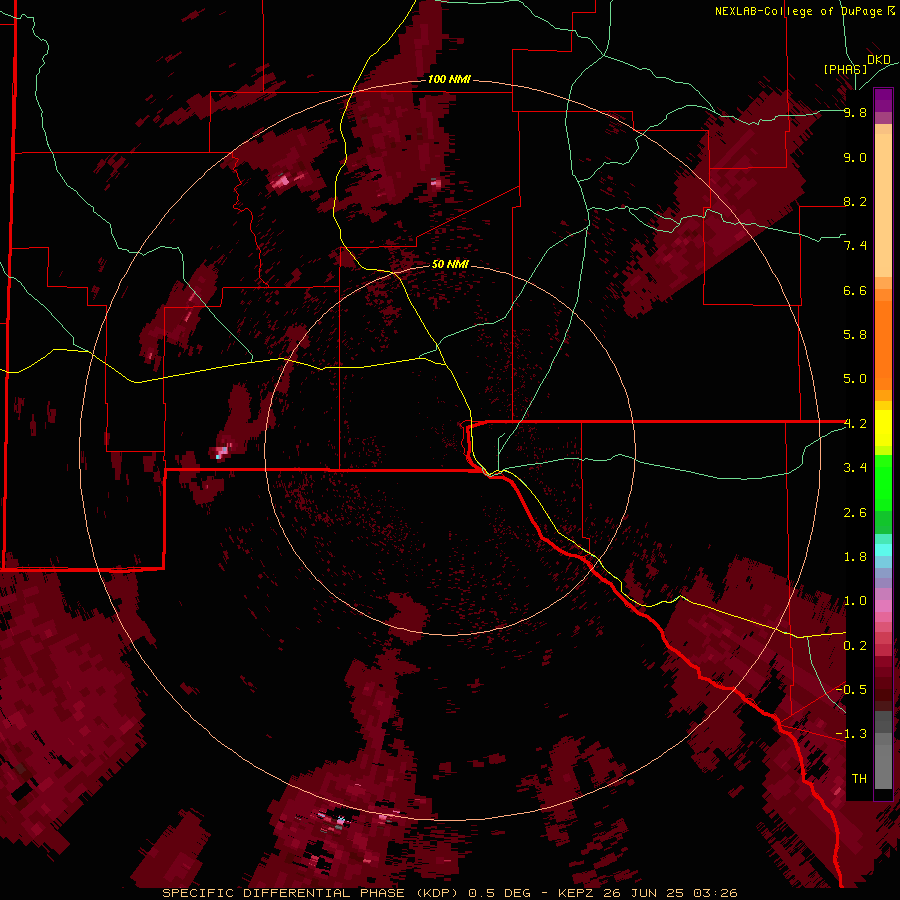Click the '2.6' scale value

click(x=855, y=513)
